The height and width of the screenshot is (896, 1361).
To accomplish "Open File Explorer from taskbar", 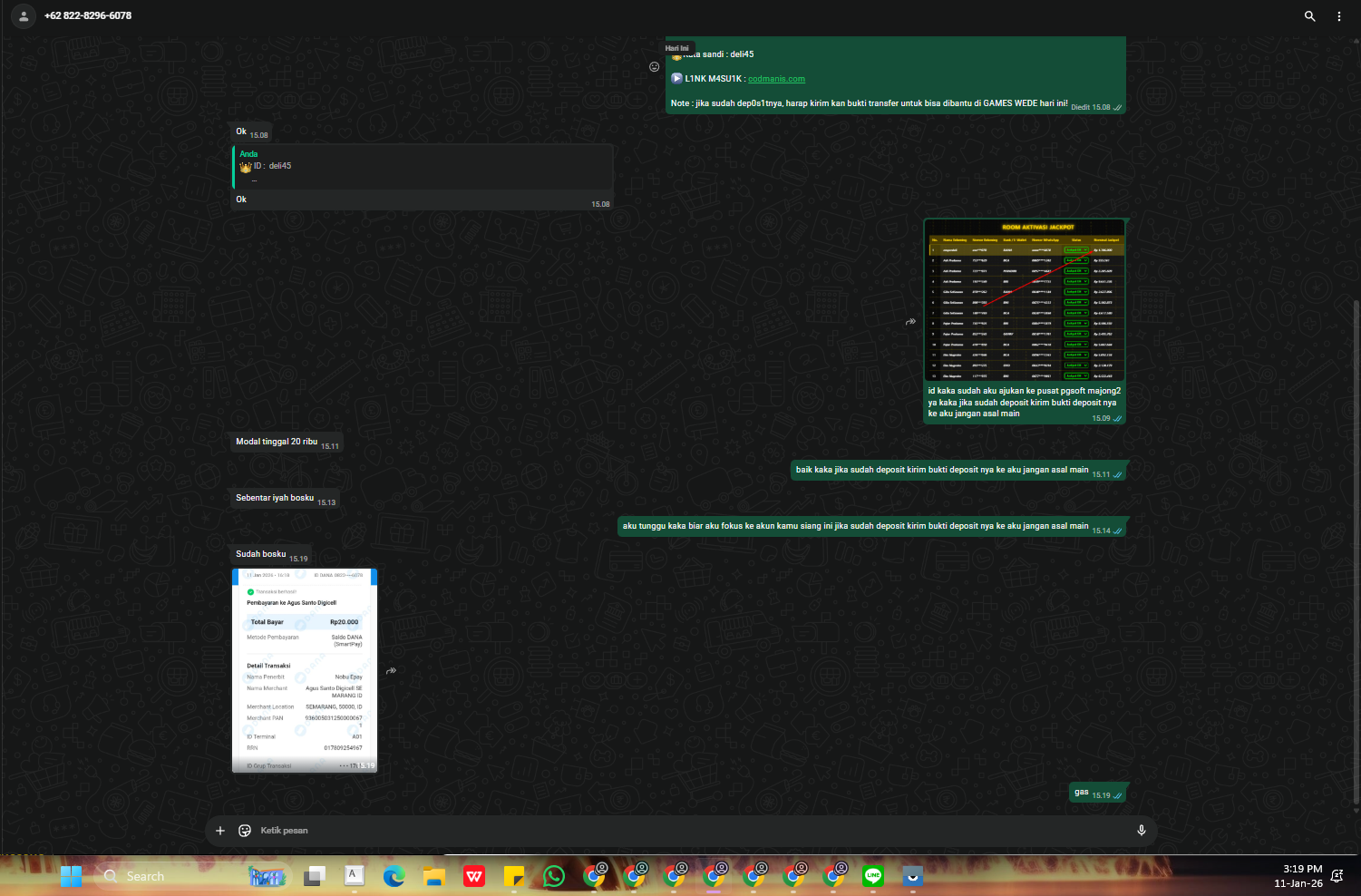I will pos(434,876).
